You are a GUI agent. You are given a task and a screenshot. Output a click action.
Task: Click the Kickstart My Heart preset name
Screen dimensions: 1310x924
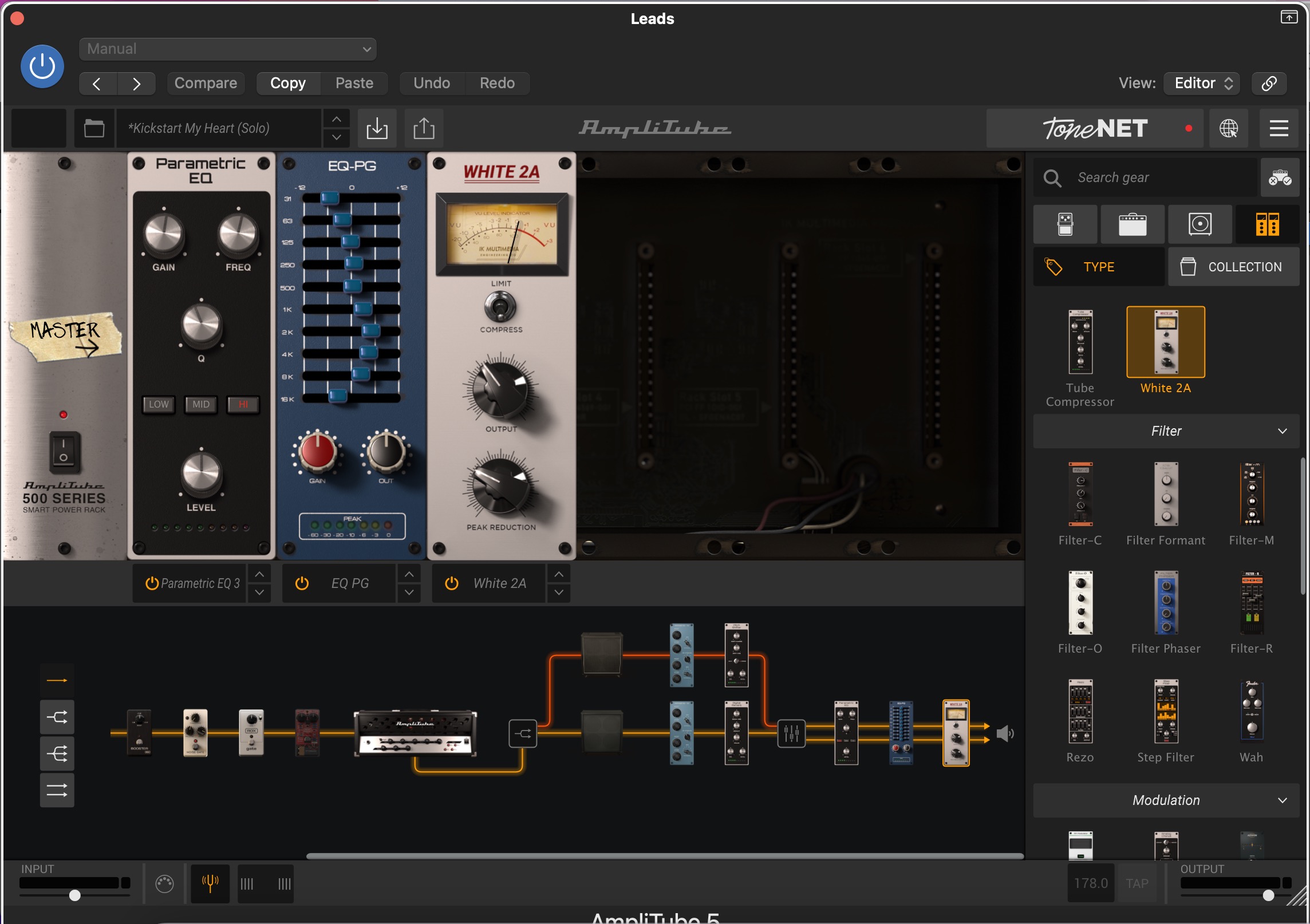click(219, 128)
